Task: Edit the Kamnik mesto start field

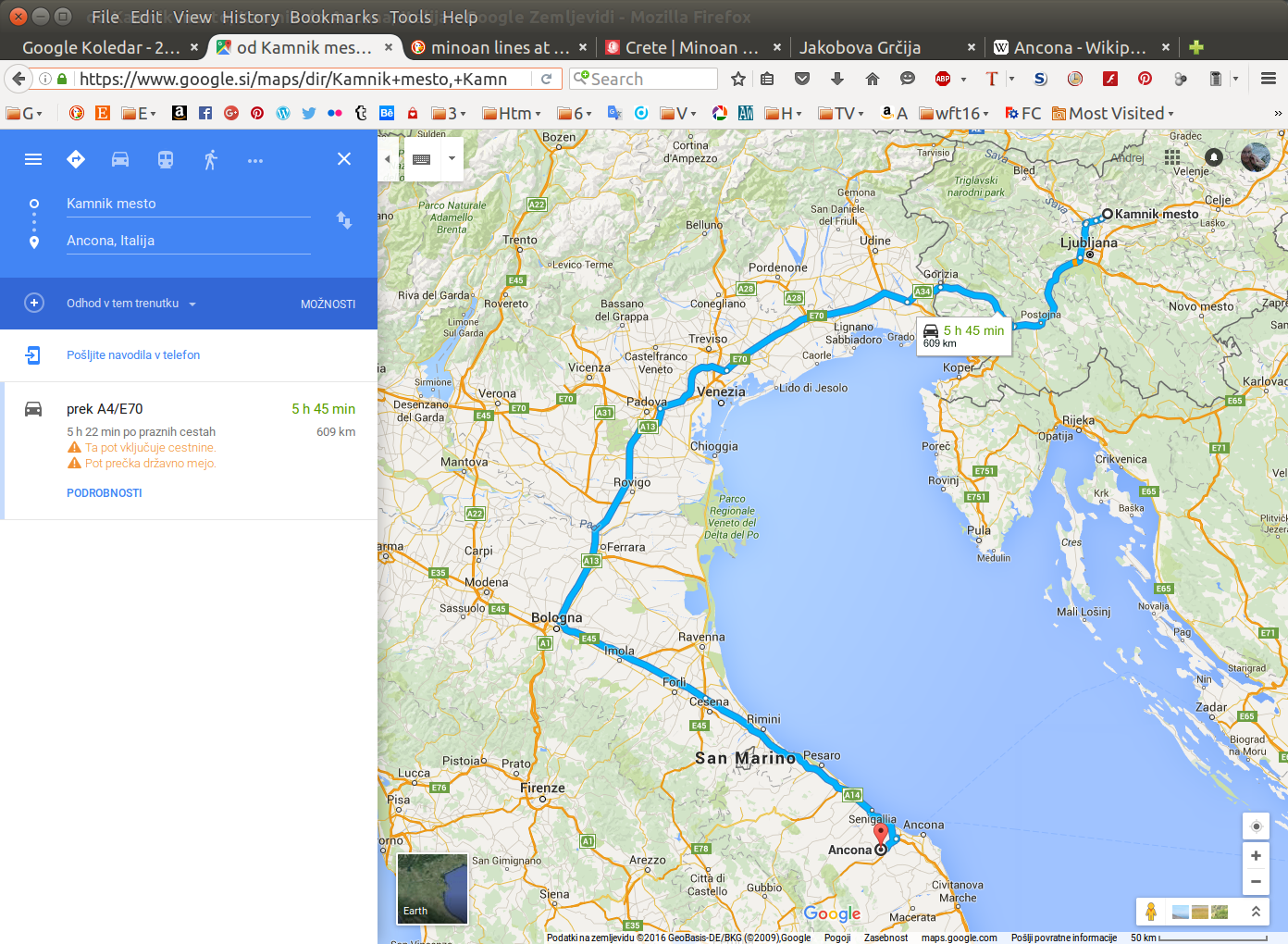Action: [x=188, y=204]
